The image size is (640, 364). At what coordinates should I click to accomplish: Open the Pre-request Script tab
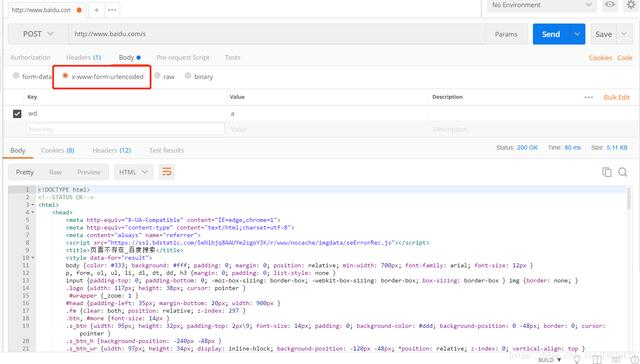[183, 58]
